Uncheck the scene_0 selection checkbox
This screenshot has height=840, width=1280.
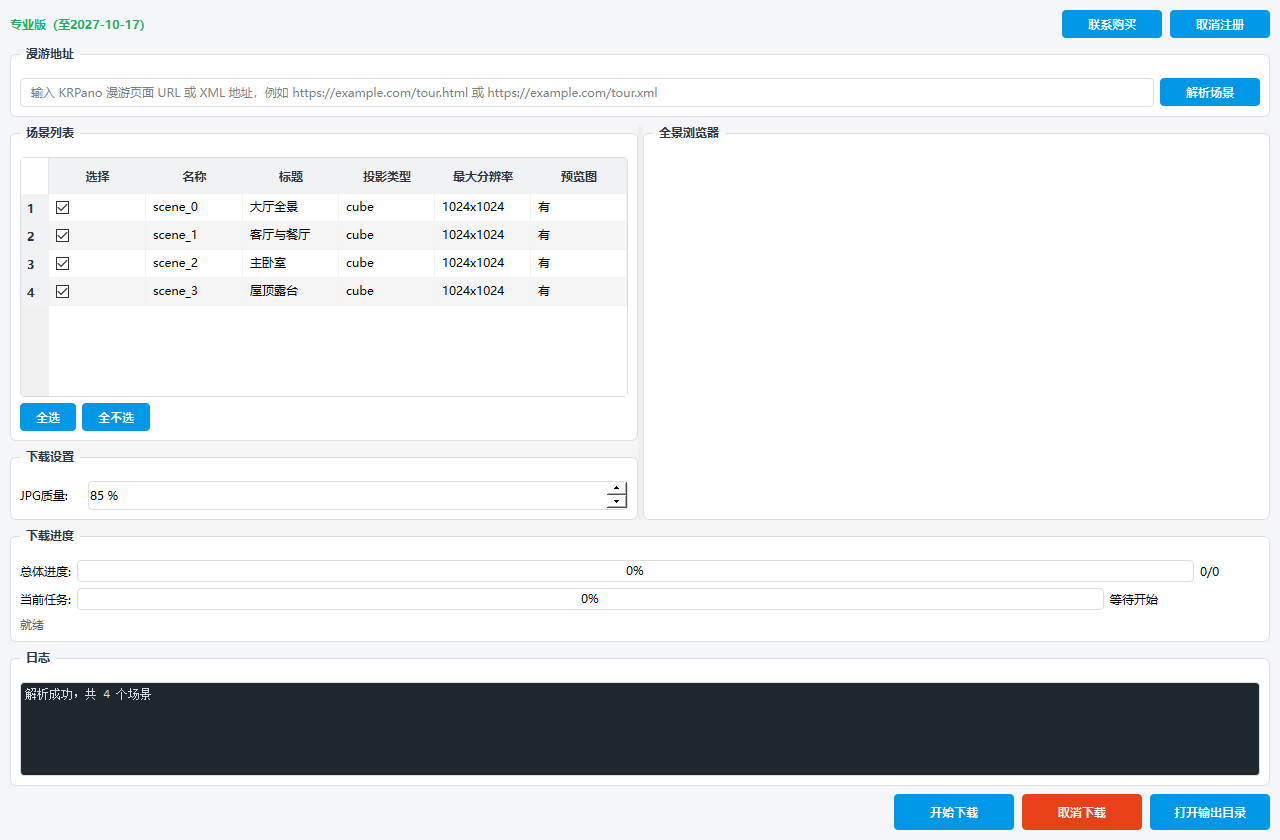(x=63, y=208)
